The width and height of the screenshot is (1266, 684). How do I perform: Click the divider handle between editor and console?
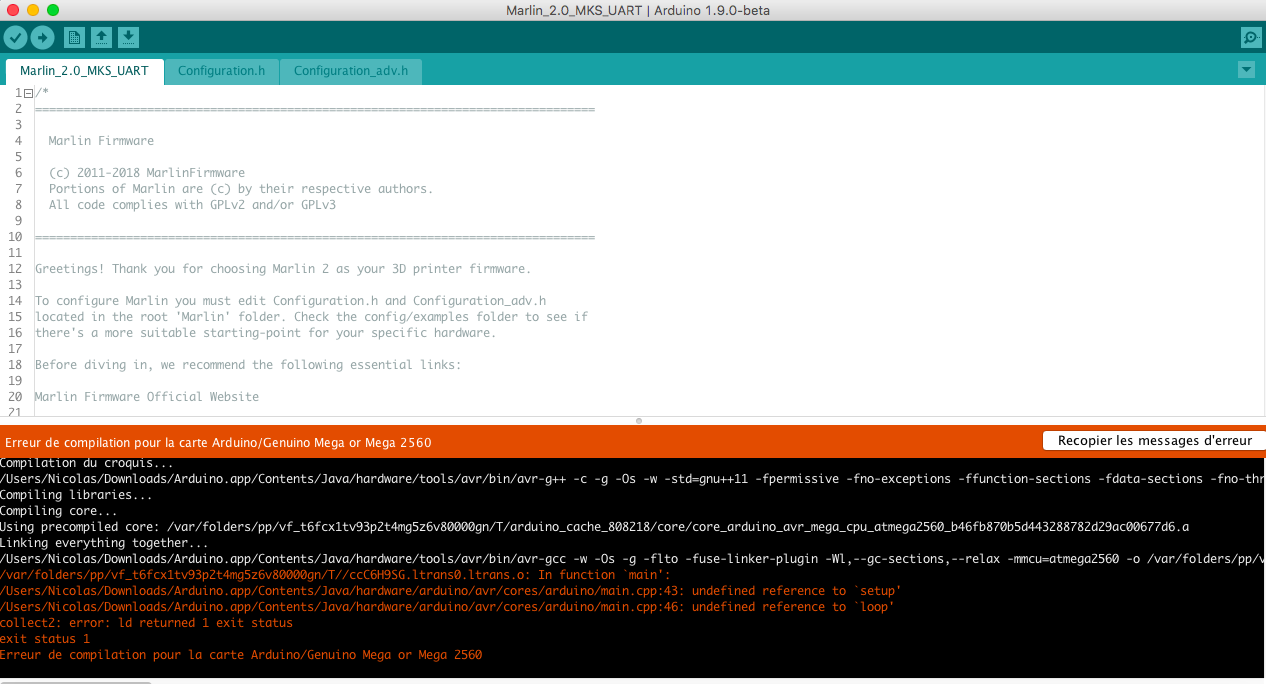639,421
